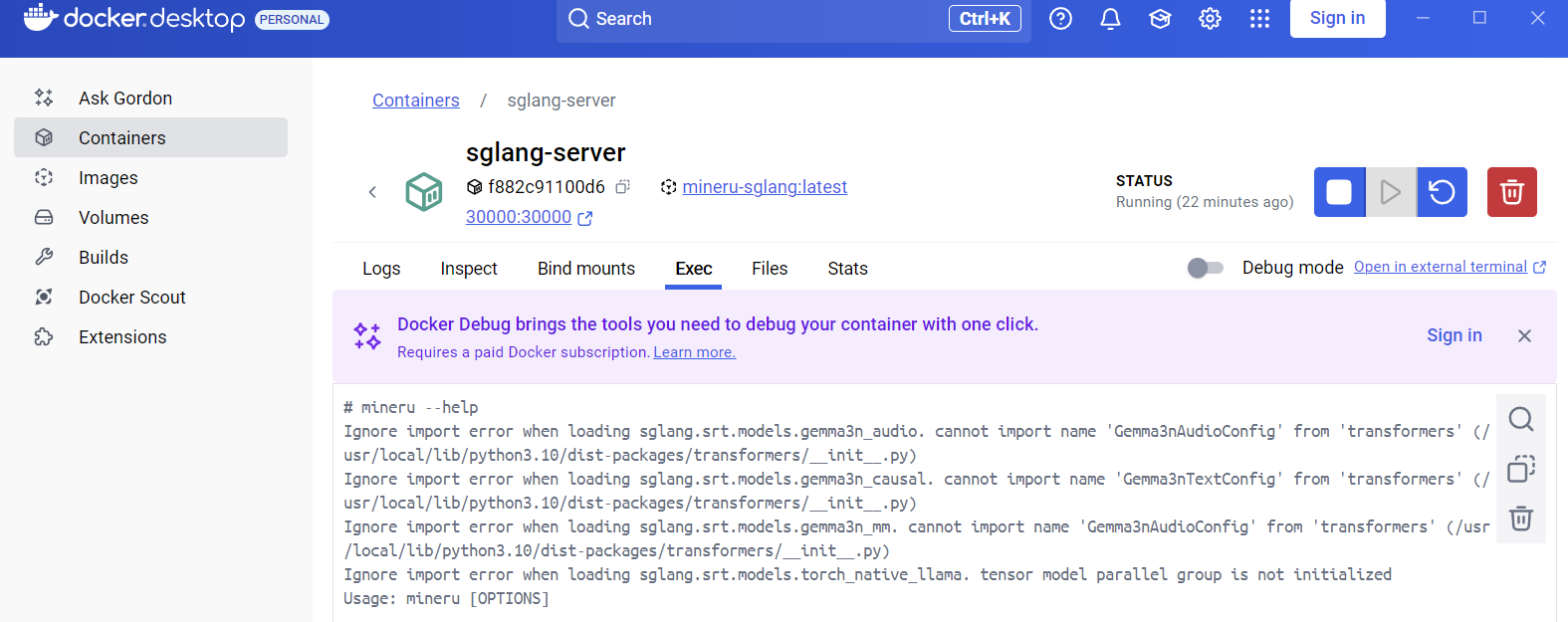Open the Learning center icon
This screenshot has height=622, width=1568.
(x=1160, y=19)
